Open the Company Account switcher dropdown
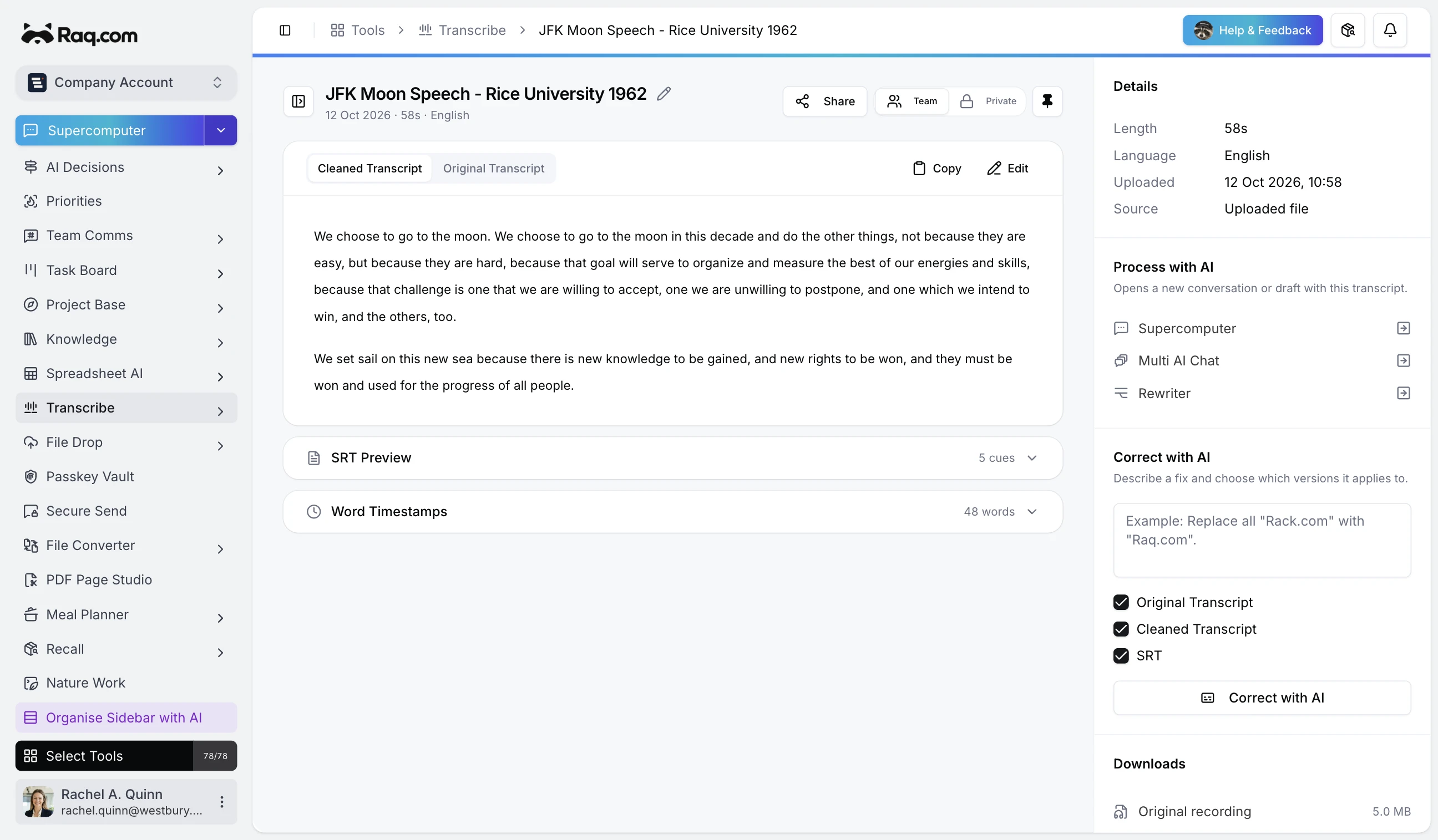Viewport: 1438px width, 840px height. click(126, 83)
